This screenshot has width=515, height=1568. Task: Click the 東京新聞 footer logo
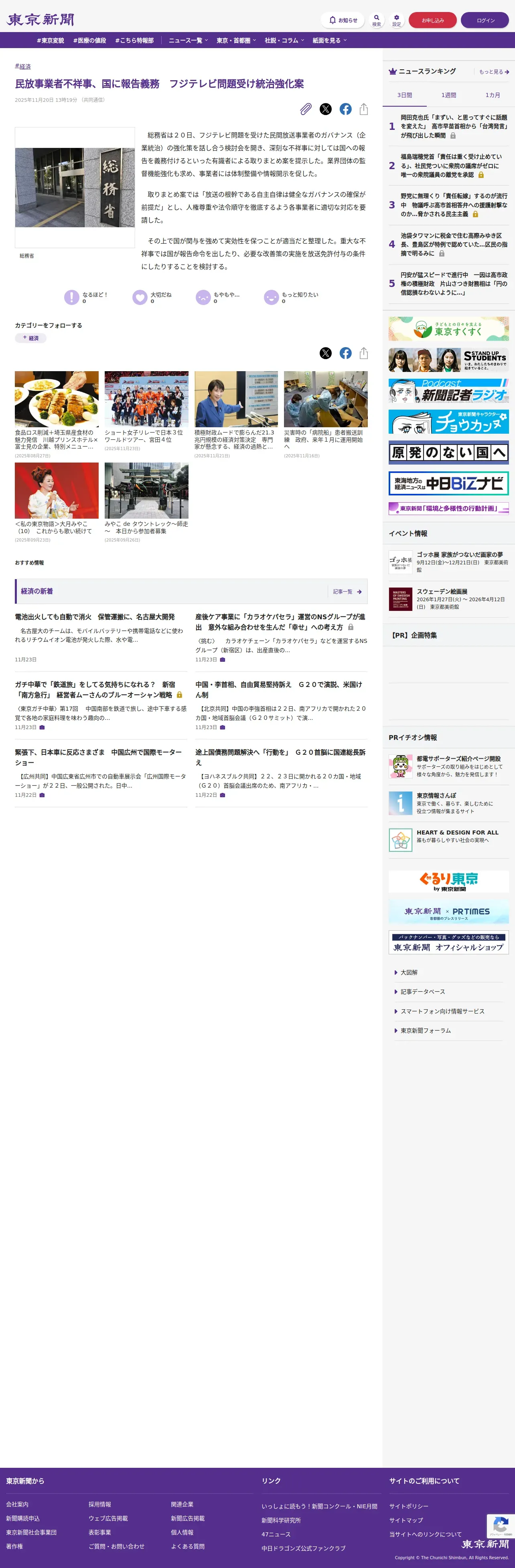tap(485, 1544)
